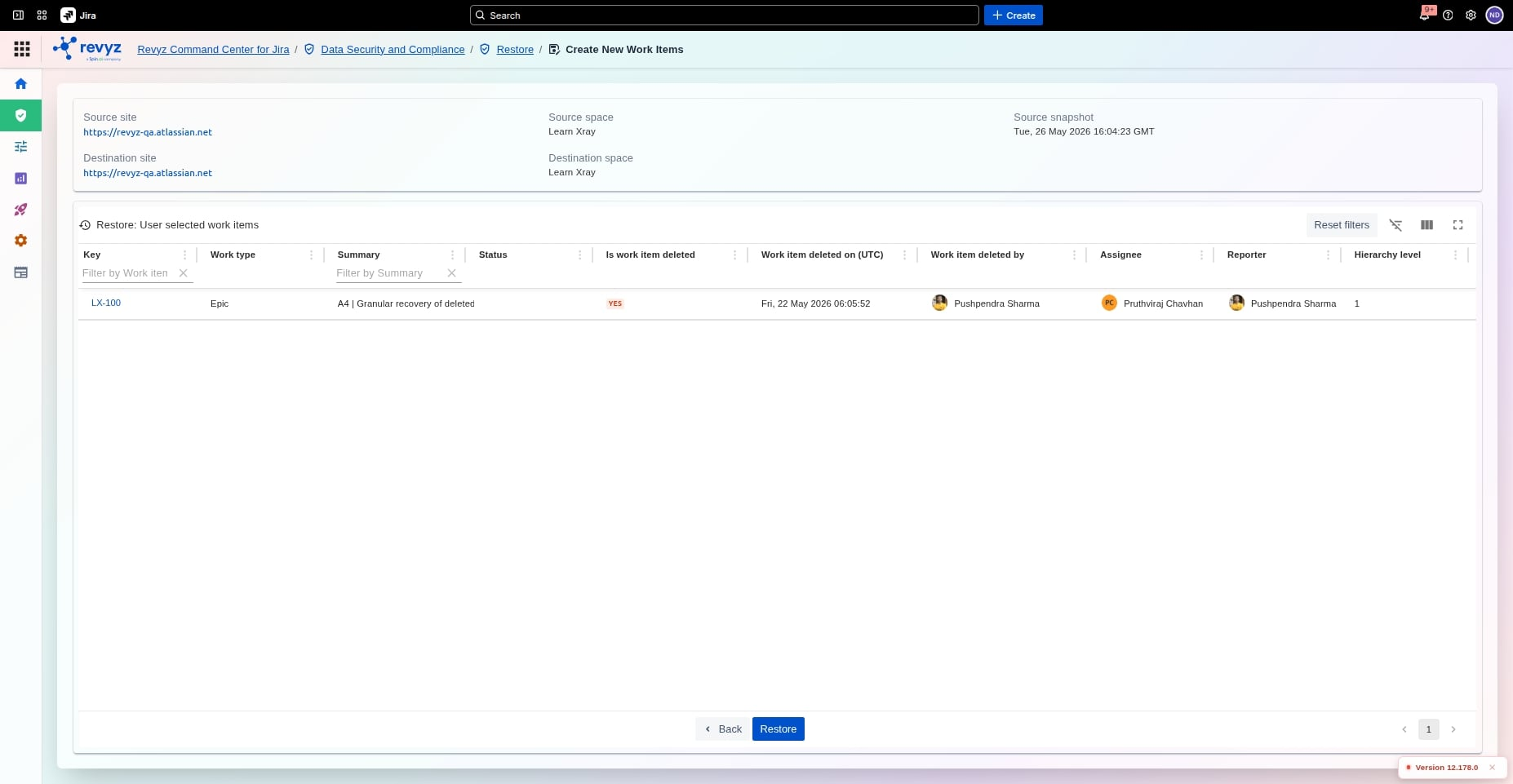Image resolution: width=1513 pixels, height=784 pixels.
Task: Open the app switcher icon in top bar
Action: point(42,16)
